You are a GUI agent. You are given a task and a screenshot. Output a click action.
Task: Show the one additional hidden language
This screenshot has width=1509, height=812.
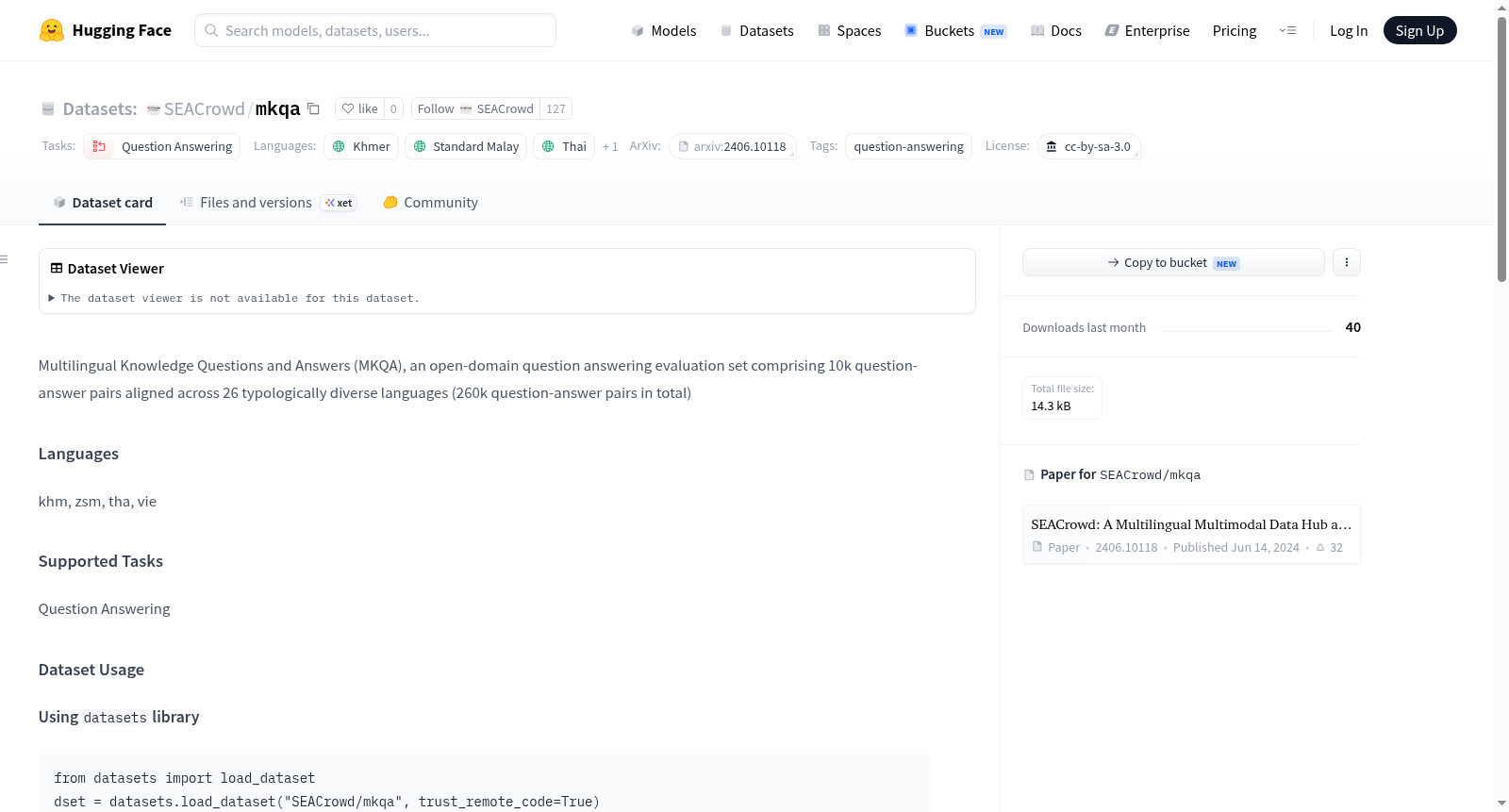[x=610, y=146]
